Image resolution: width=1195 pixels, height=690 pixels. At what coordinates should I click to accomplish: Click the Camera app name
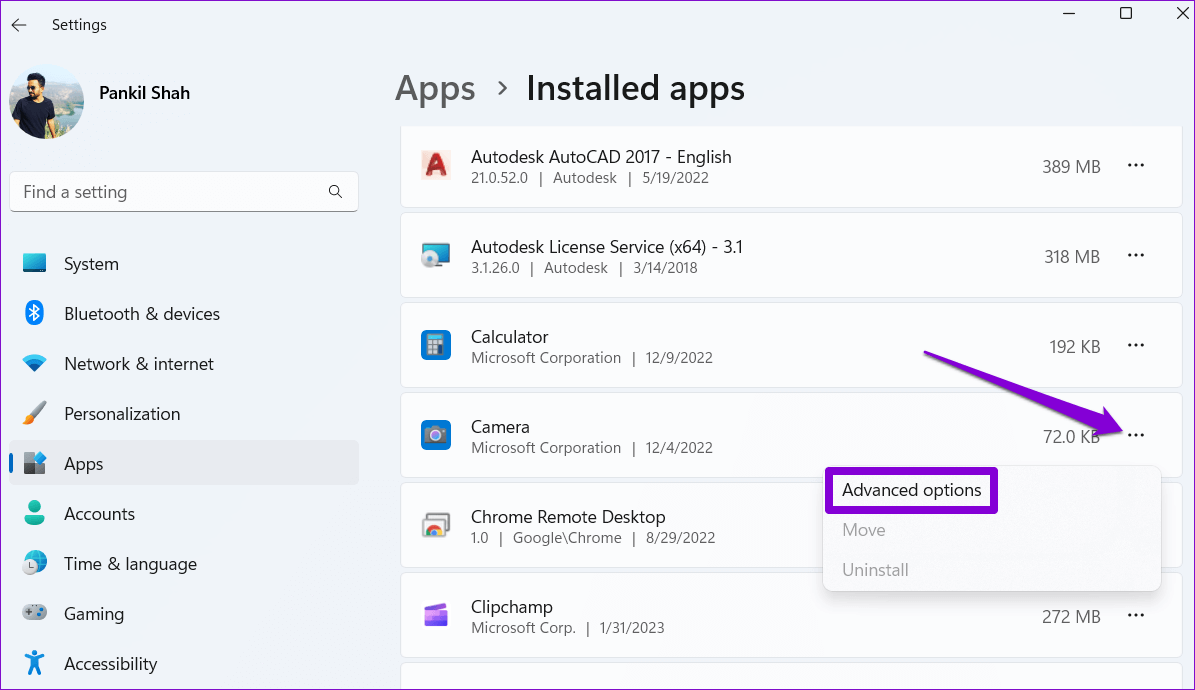point(500,427)
